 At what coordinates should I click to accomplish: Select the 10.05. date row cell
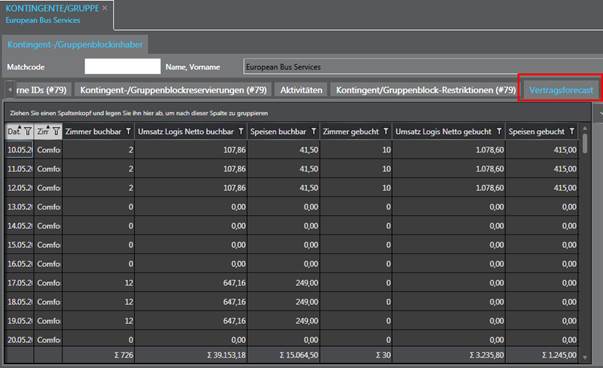(x=20, y=150)
